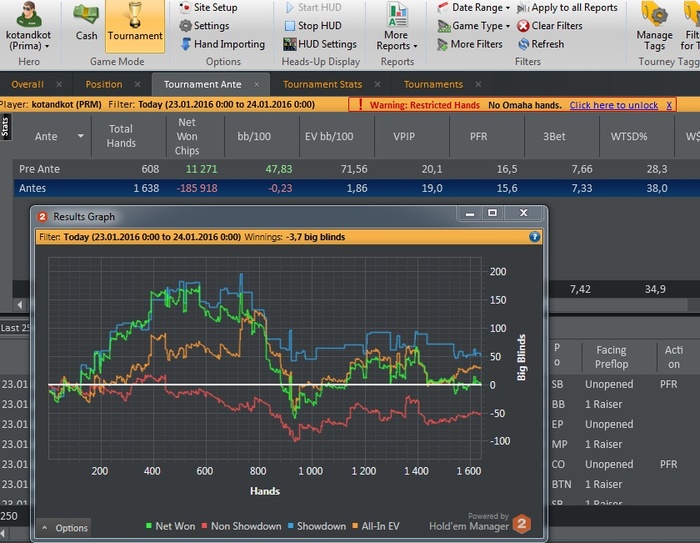
Task: Maximize the Results Graph window
Action: 492,213
